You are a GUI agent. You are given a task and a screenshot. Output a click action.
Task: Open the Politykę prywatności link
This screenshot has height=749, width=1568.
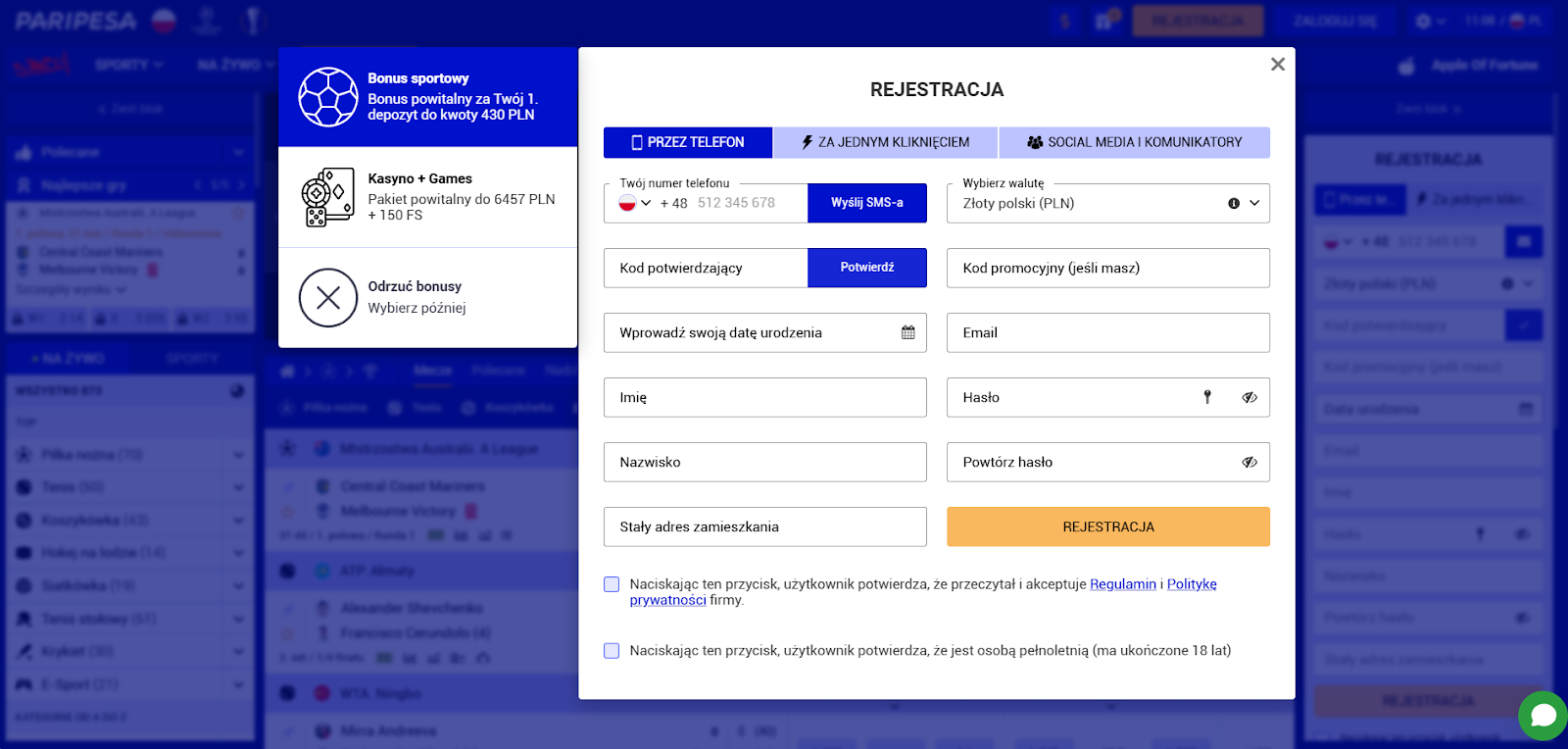(1193, 583)
